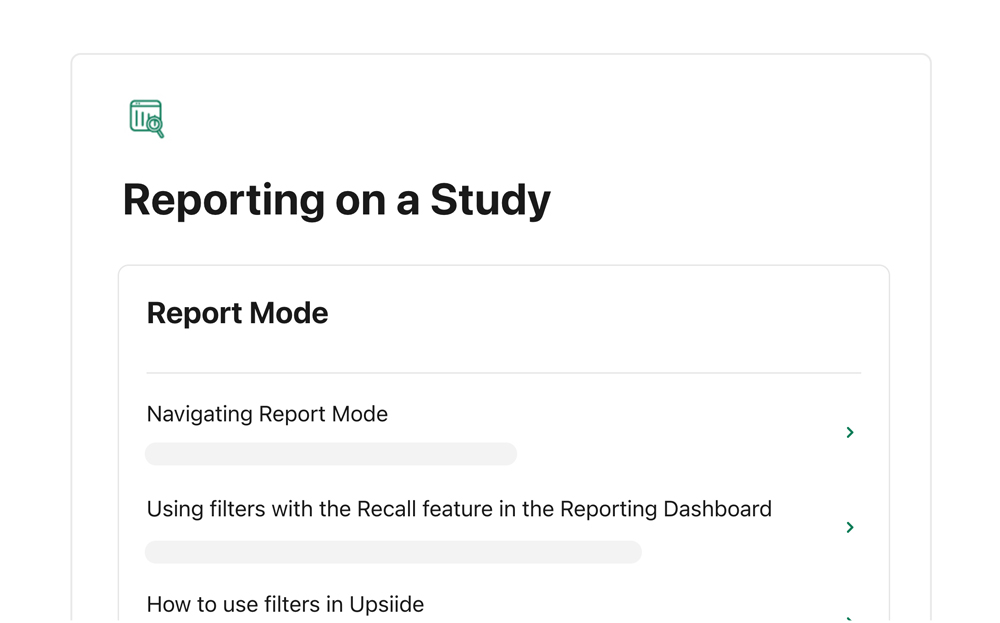The image size is (1000, 623).
Task: Click the gray bar under the Recall feature article
Action: click(x=393, y=552)
